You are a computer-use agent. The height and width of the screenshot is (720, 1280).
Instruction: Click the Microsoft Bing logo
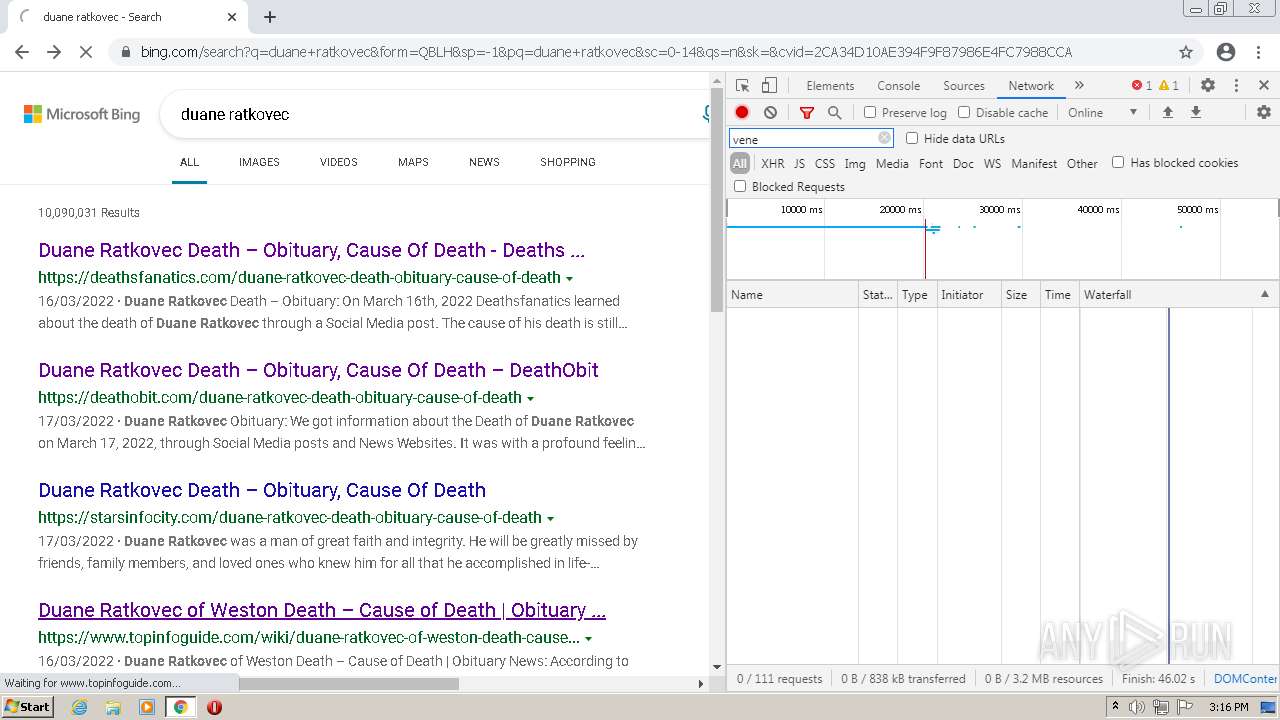point(82,114)
